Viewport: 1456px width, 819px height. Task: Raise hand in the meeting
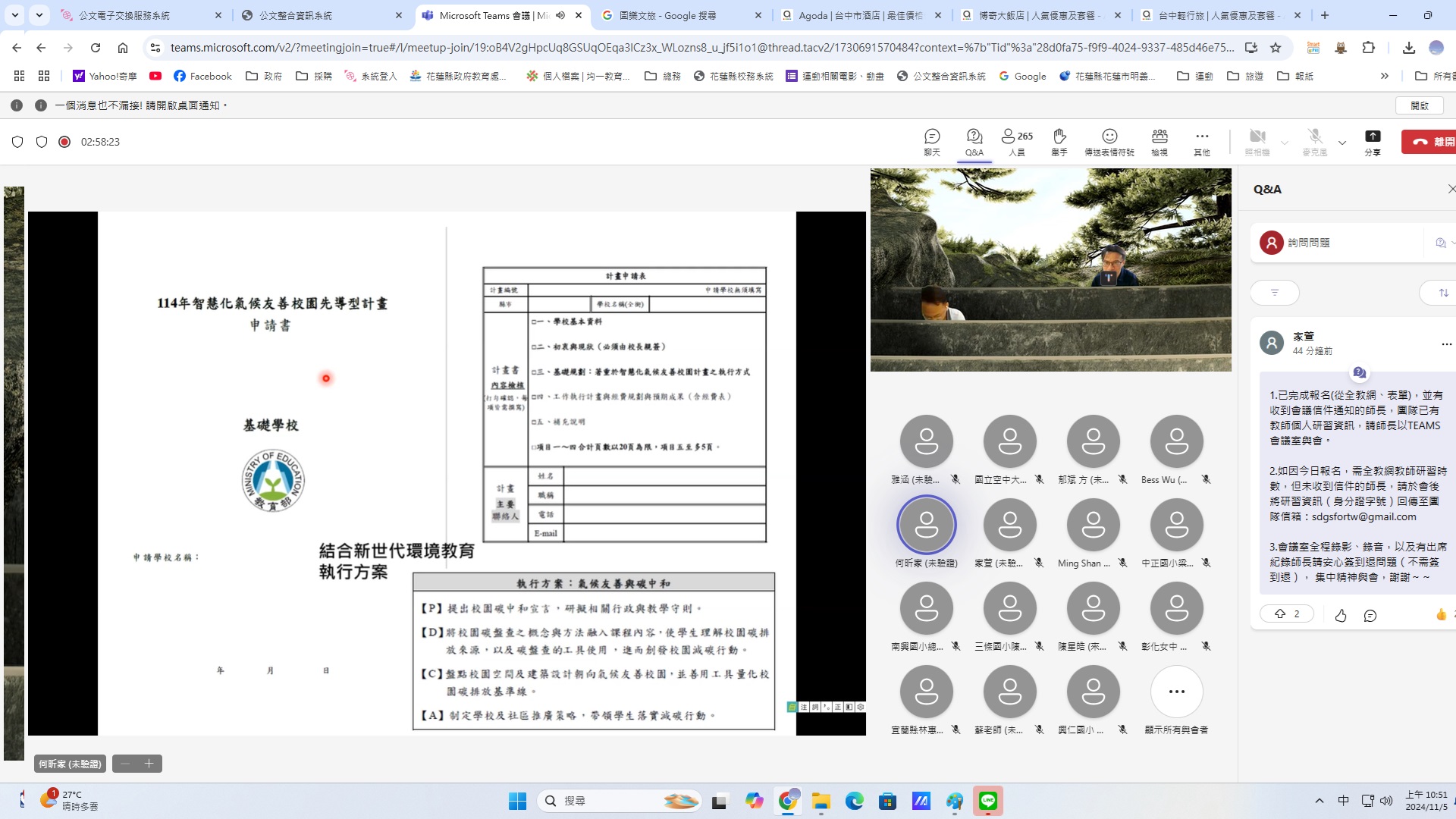click(1059, 141)
